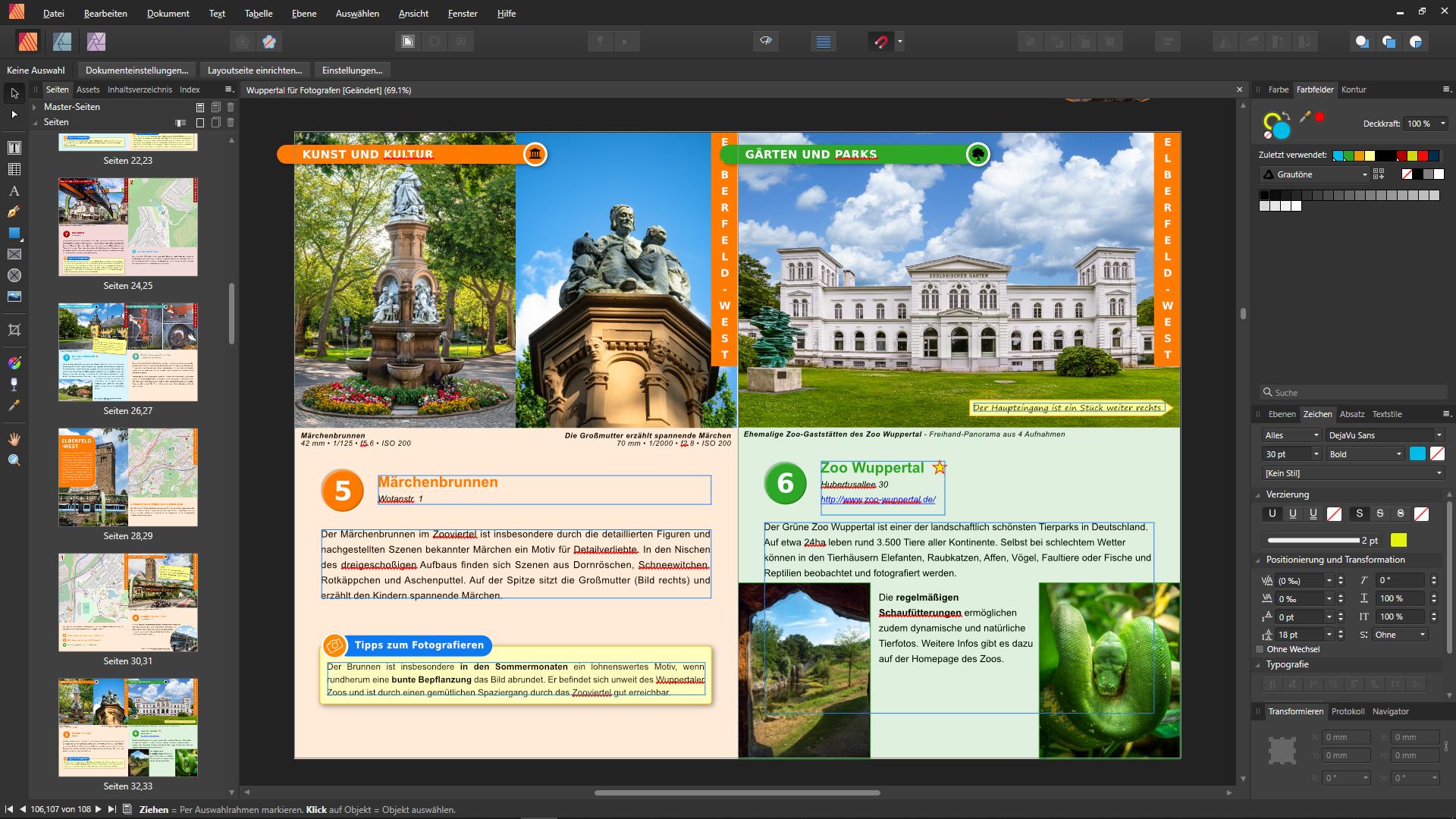Toggle no-underline U button
The image size is (1456, 819).
[1272, 513]
